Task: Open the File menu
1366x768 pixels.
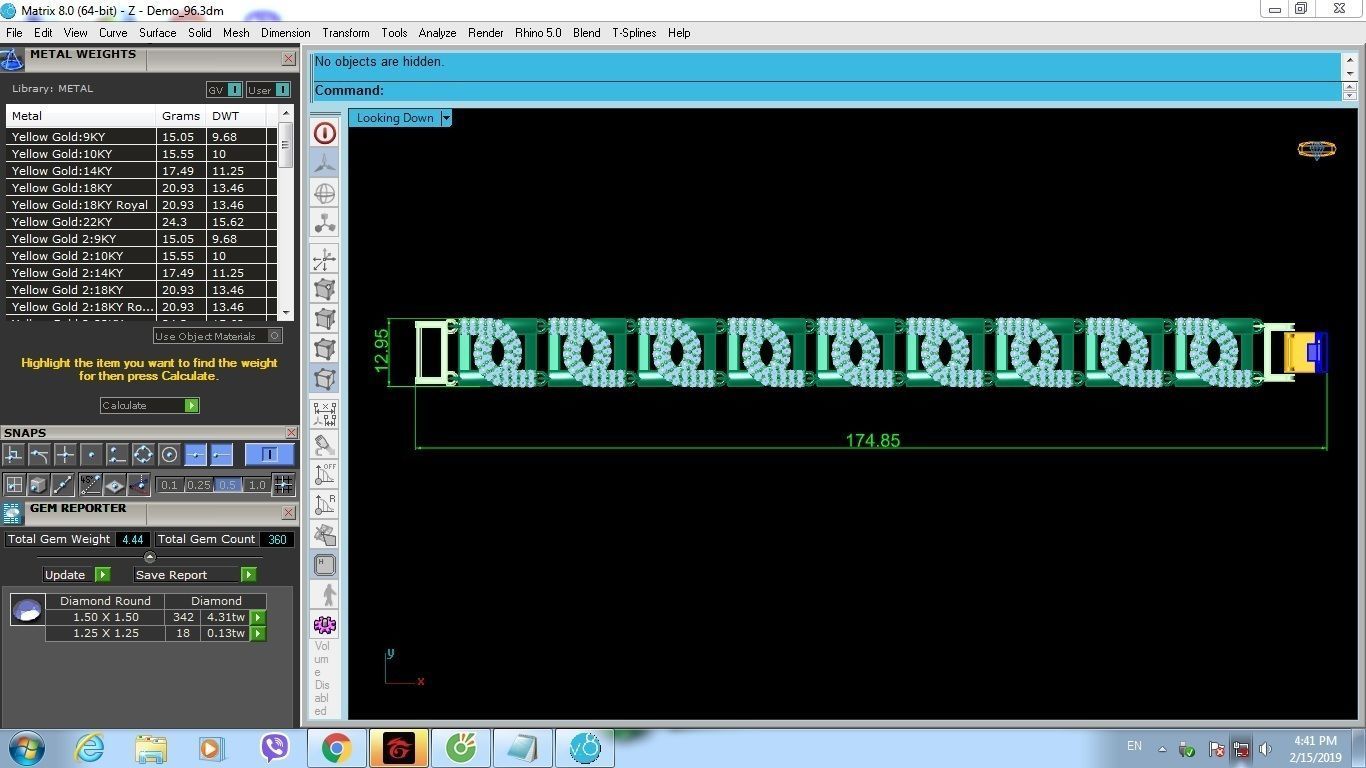Action: pos(14,33)
